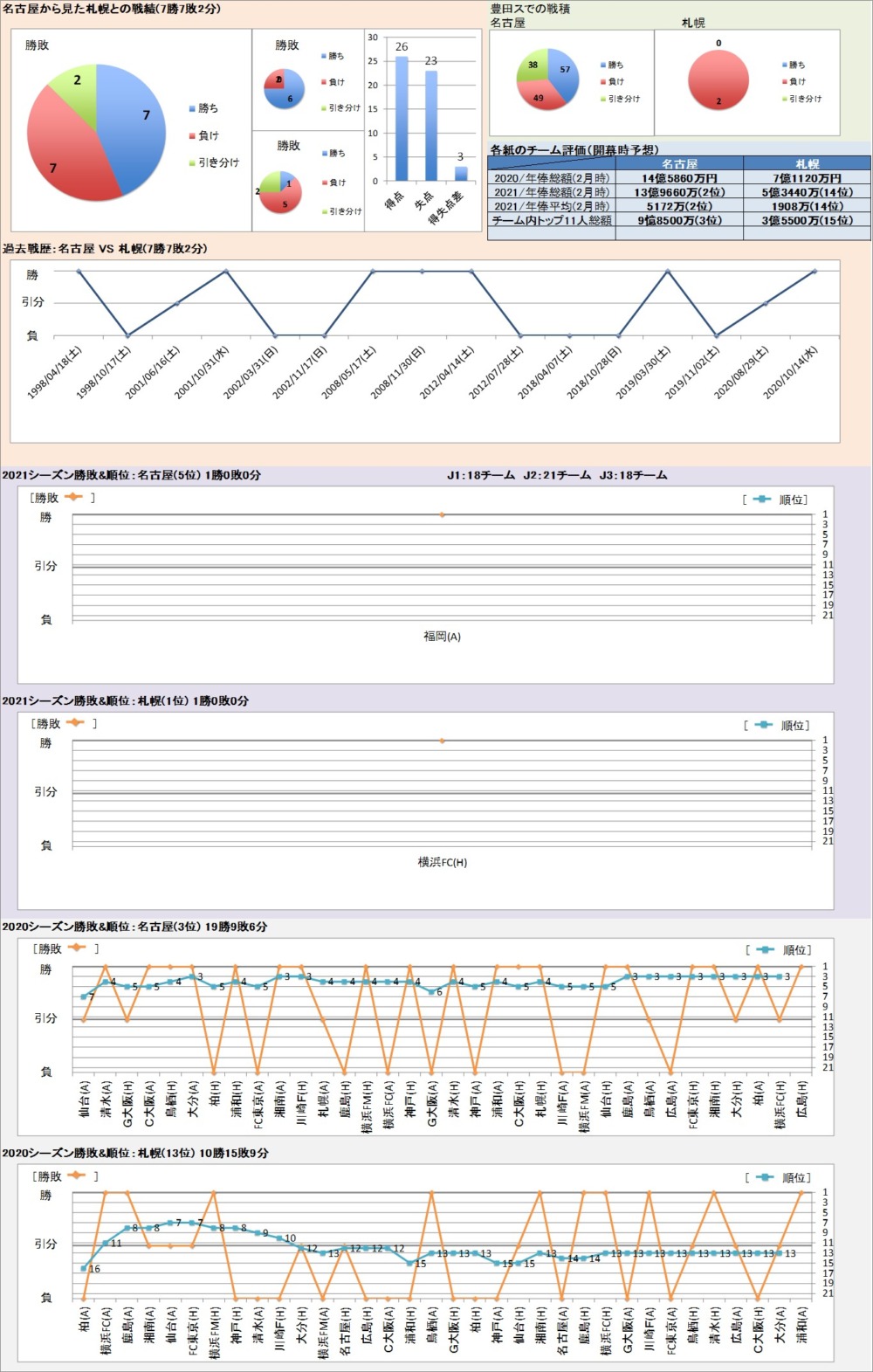Click date label 1998/04/18(土) on the history chart

coord(54,373)
